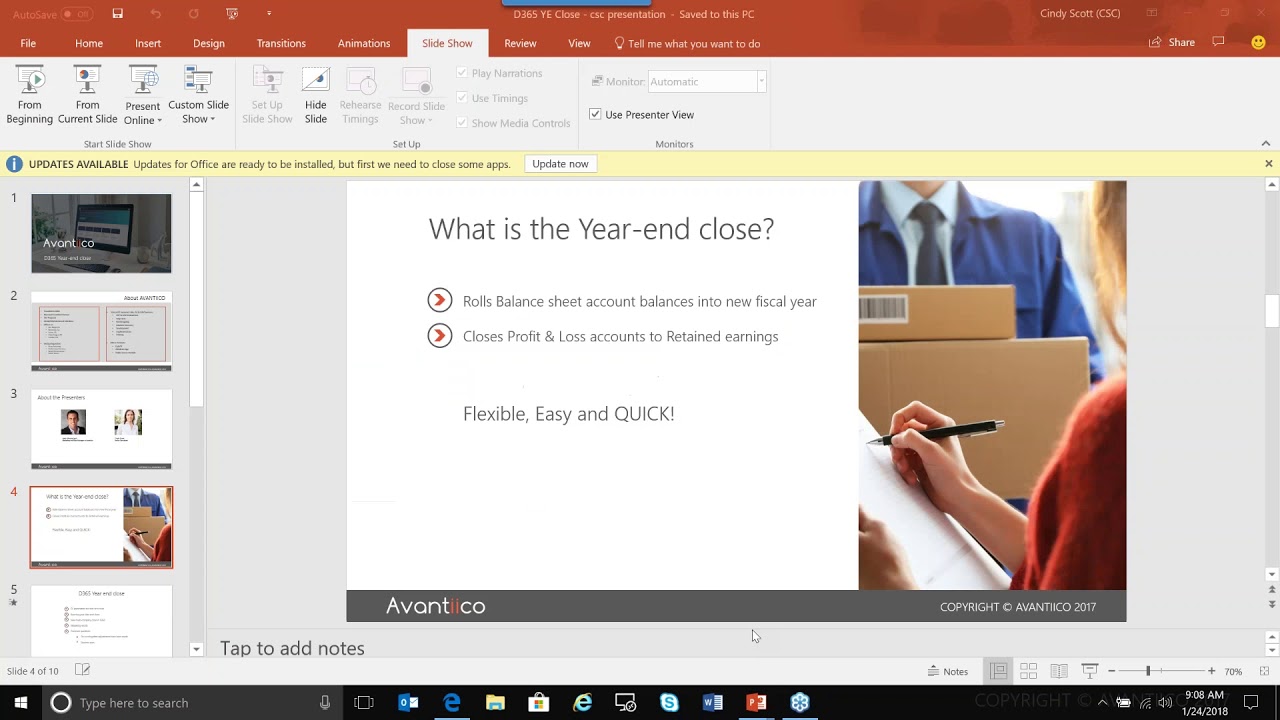The width and height of the screenshot is (1280, 720).
Task: Open Word from the taskbar
Action: pos(713,703)
